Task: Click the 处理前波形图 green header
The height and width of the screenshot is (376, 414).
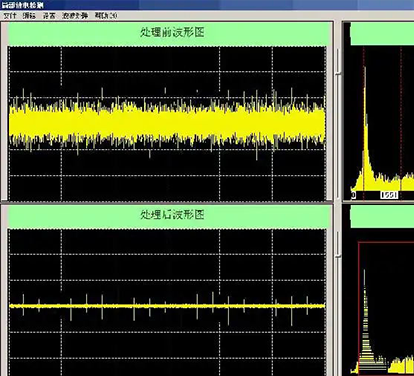Action: [169, 34]
